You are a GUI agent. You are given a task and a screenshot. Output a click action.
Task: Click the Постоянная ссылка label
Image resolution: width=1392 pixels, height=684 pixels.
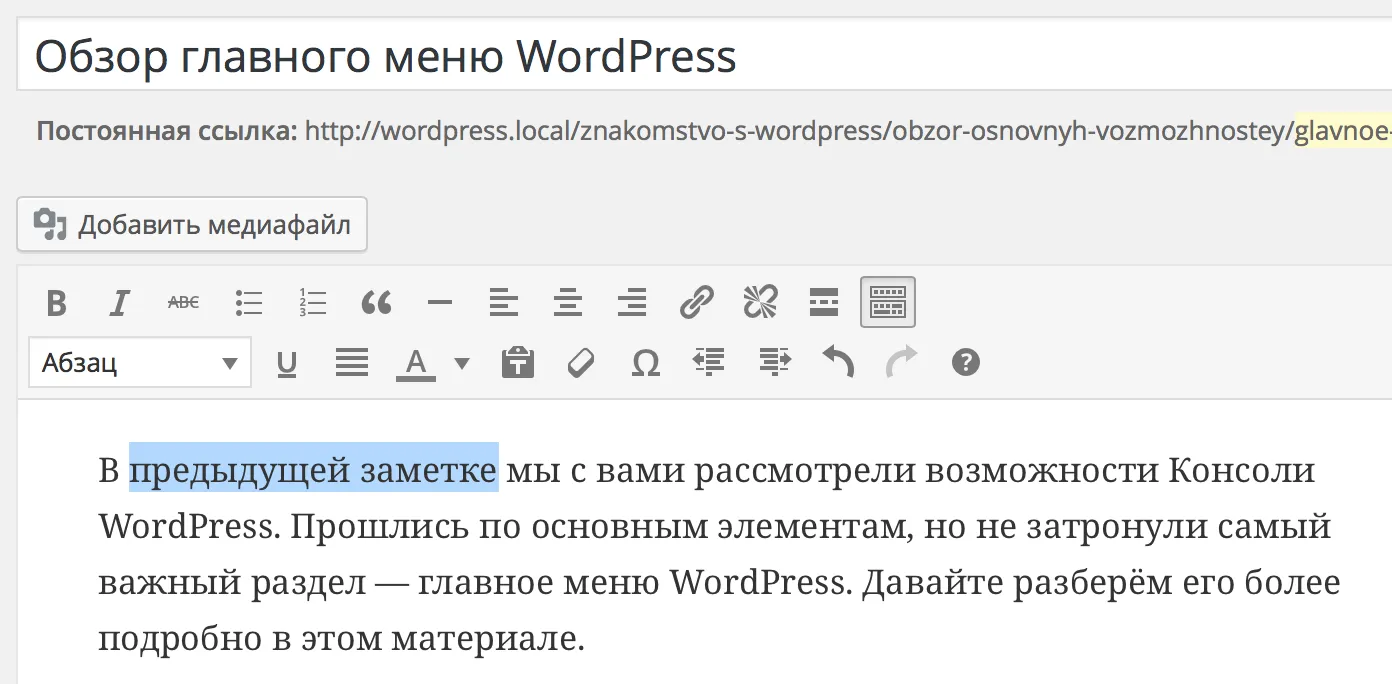pos(167,131)
